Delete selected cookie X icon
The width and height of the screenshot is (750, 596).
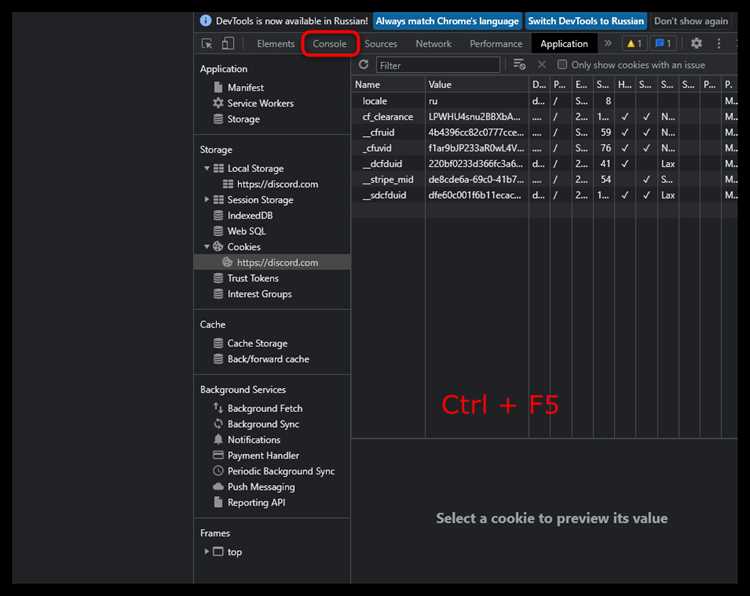click(541, 65)
